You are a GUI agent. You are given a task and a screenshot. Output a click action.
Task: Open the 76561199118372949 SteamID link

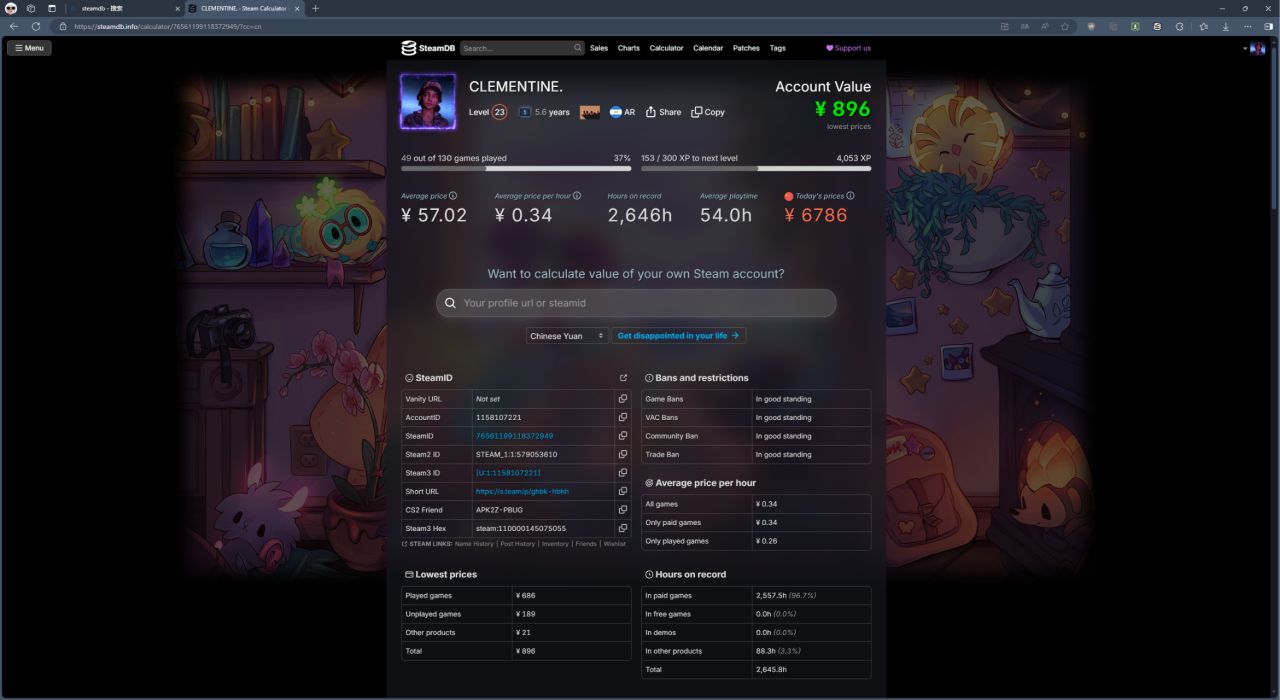(514, 436)
